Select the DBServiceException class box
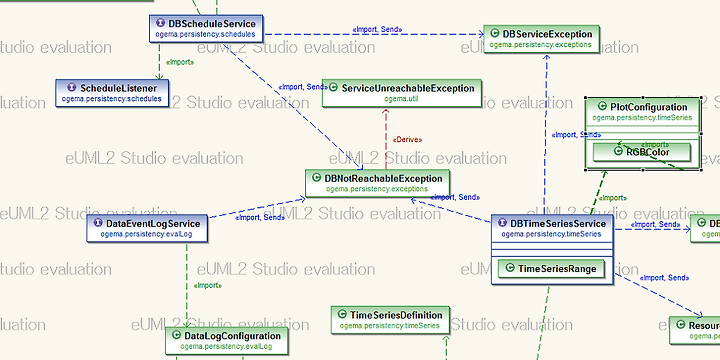This screenshot has width=720, height=360. coord(541,39)
